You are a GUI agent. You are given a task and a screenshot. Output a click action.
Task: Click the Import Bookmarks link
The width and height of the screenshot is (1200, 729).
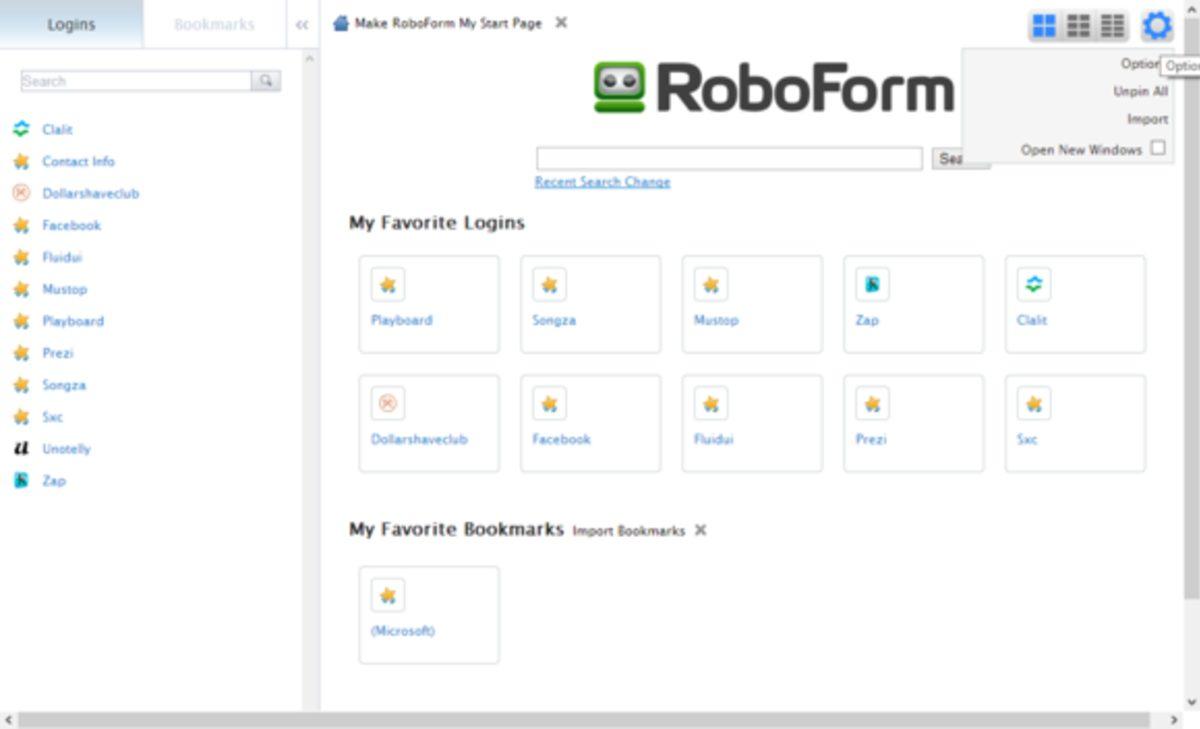628,531
